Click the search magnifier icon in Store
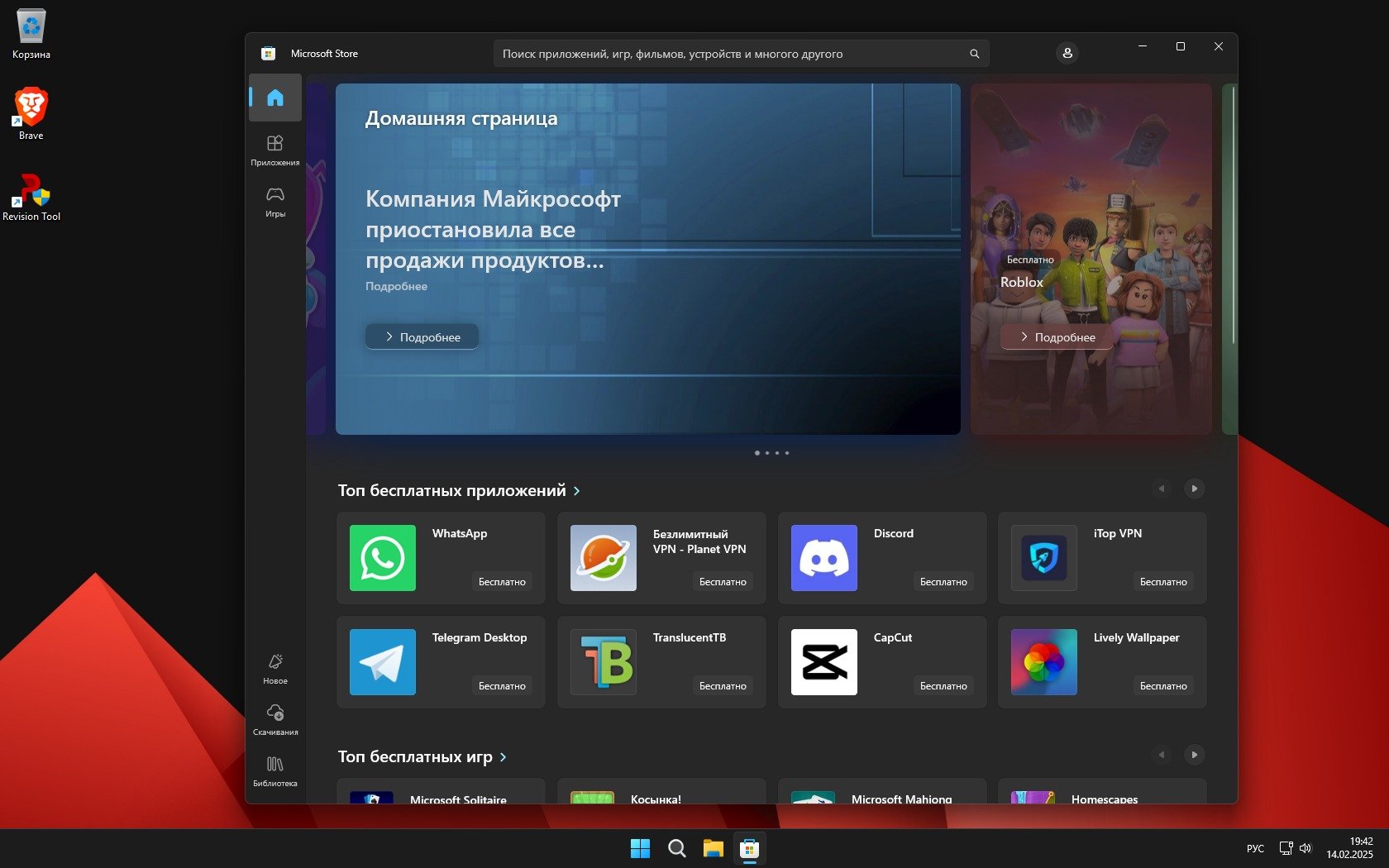 pos(974,54)
